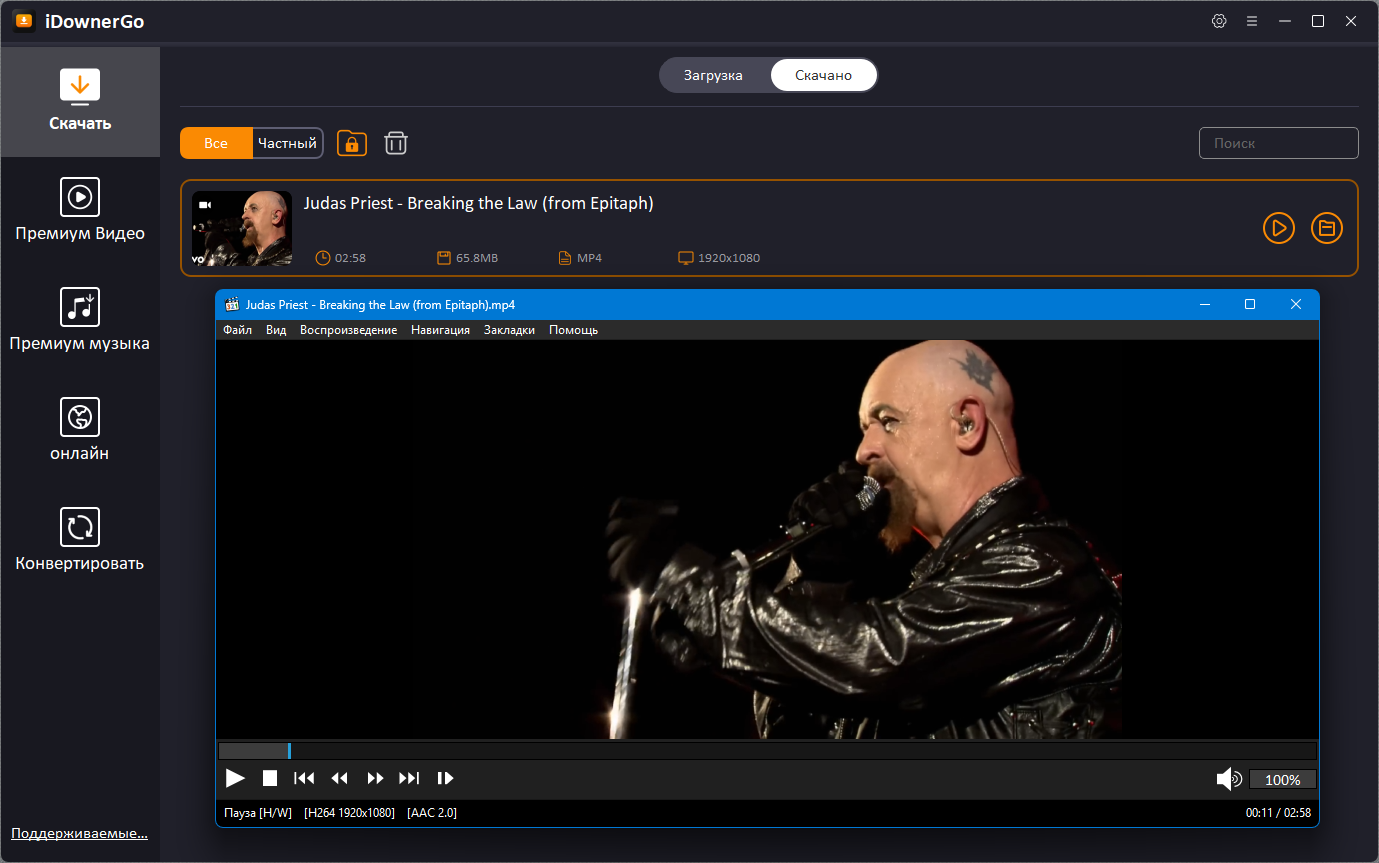
Task: Open Премиум музыка section
Action: click(x=80, y=321)
